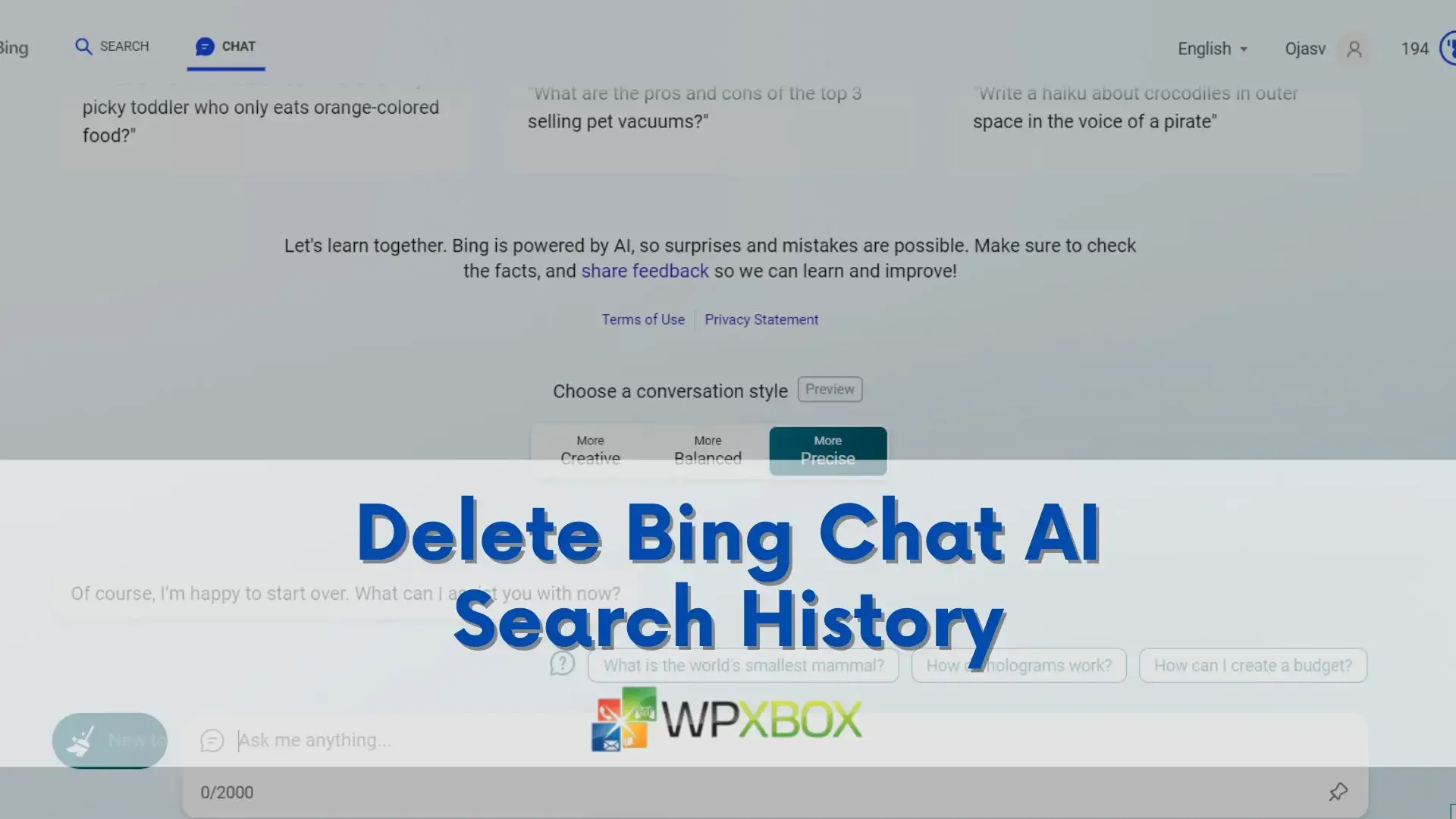Click the Bing Chat icon in header
Screen dimensions: 1456x819
205,46
